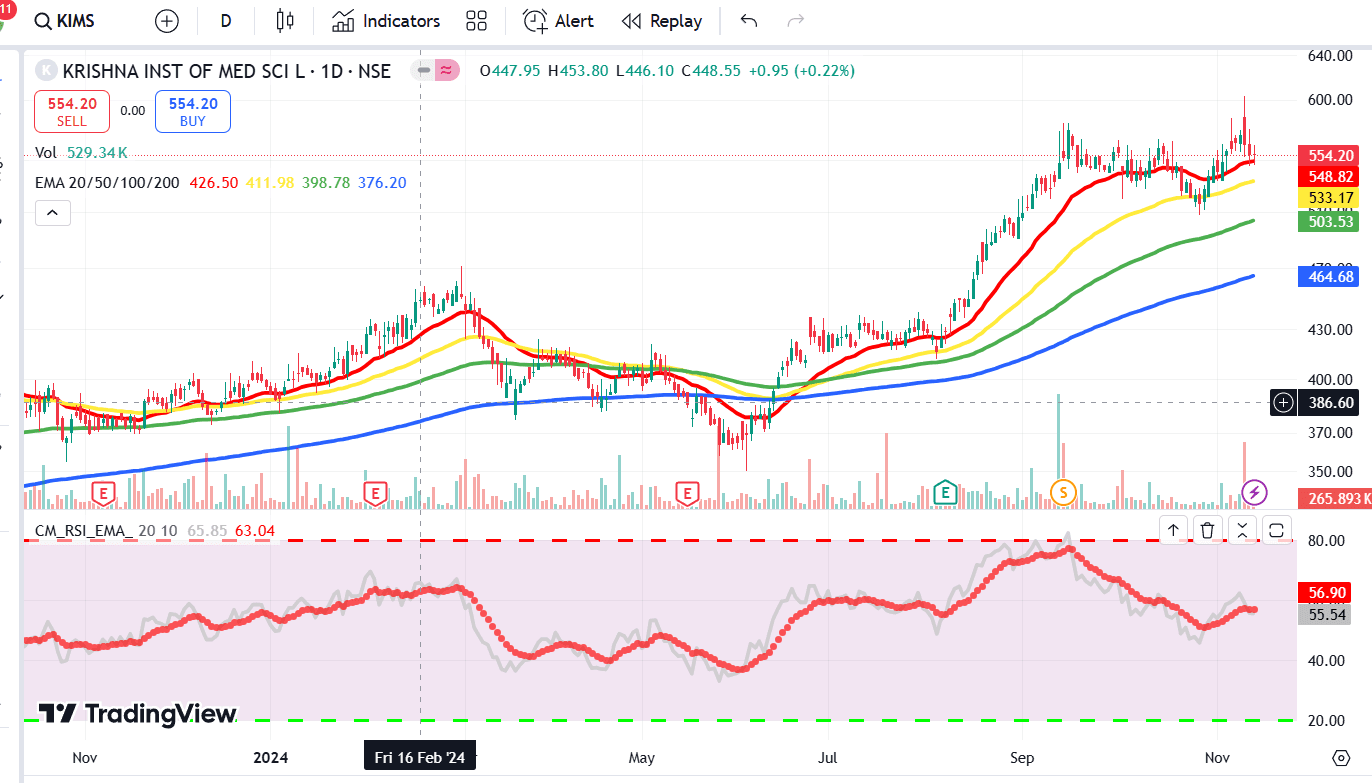Click the blue EMA value 376.20

[x=382, y=183]
